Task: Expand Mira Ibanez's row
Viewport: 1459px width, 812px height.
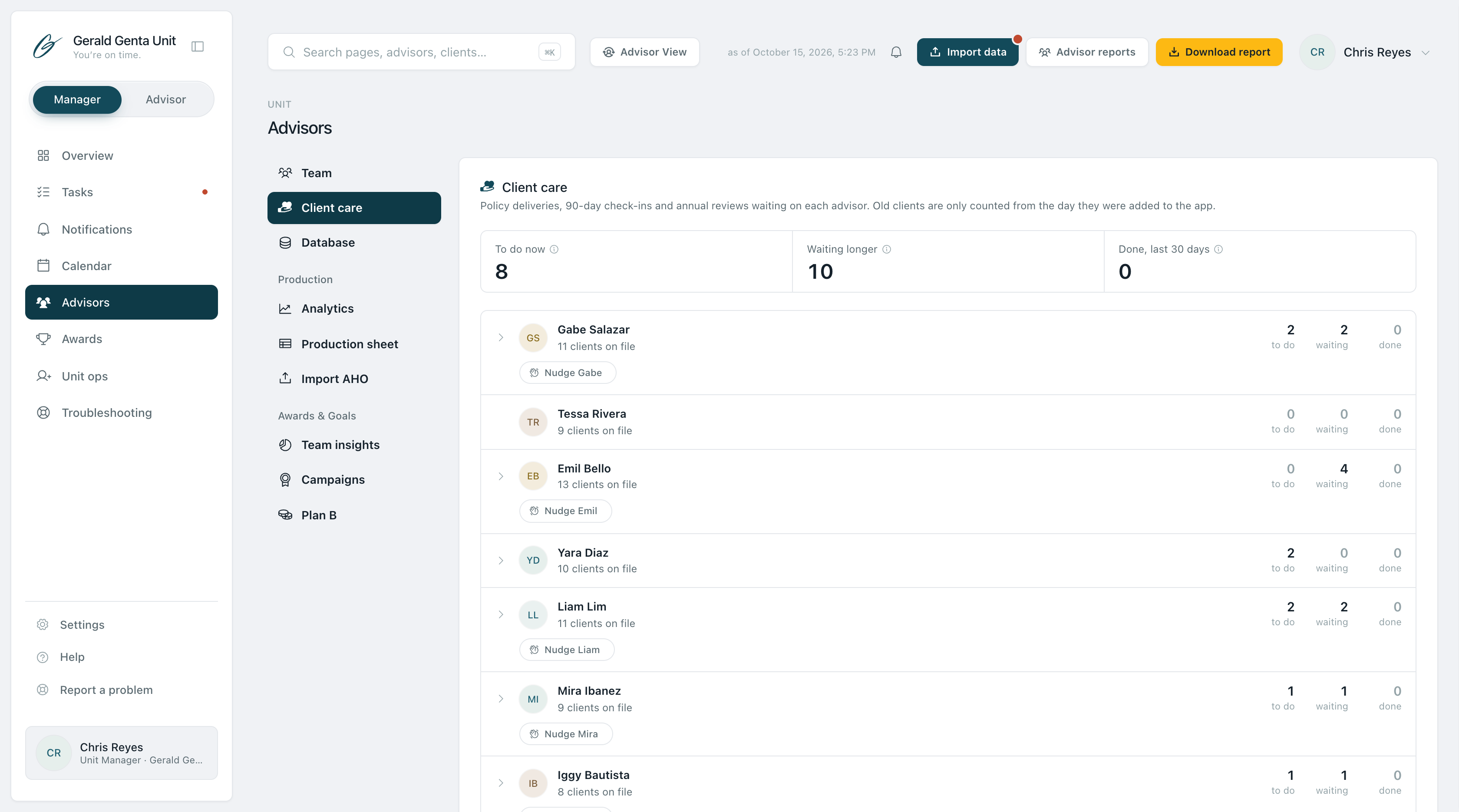Action: 501,699
